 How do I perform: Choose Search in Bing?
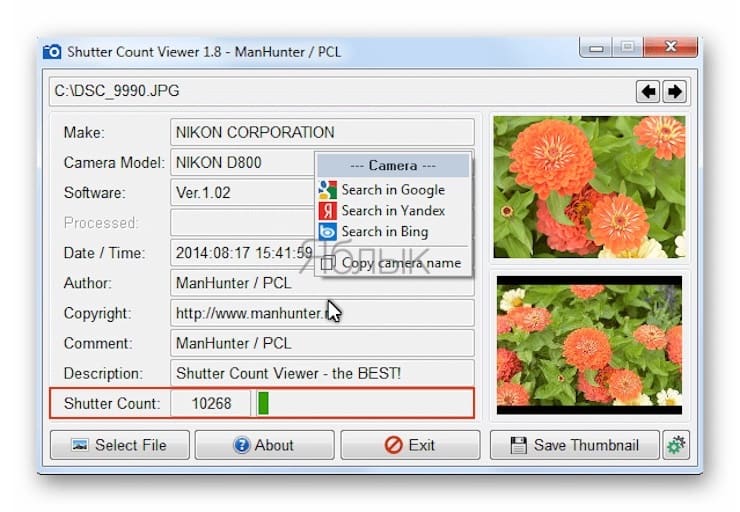(393, 232)
